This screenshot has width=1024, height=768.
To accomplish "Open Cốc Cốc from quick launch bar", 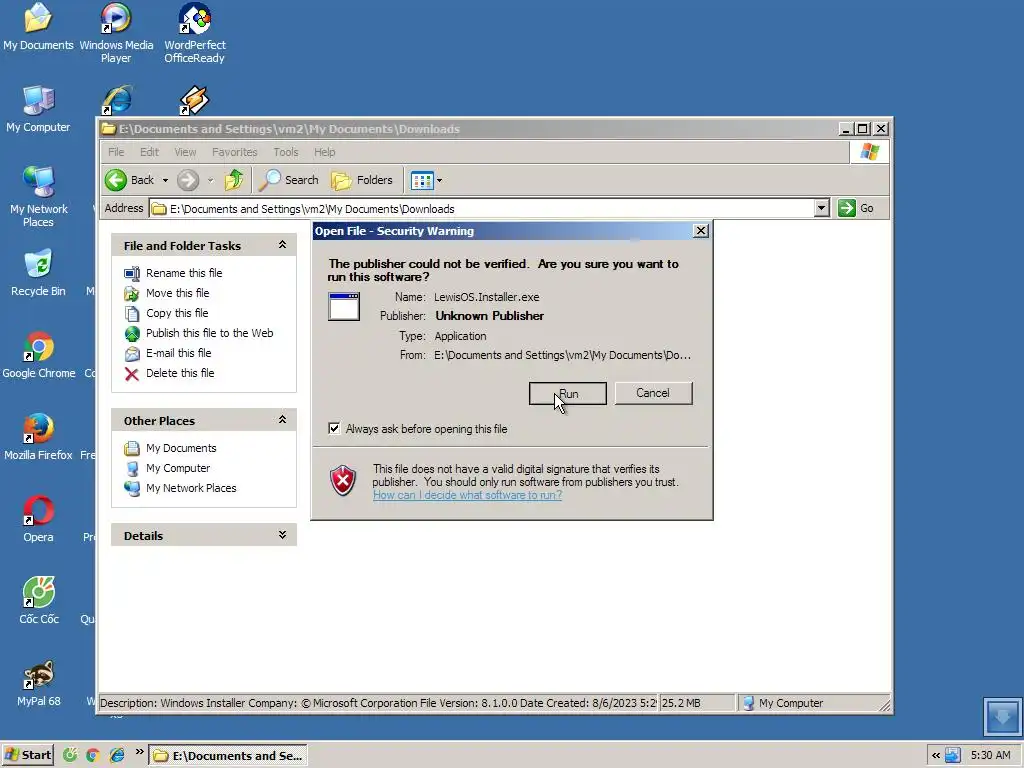I will coord(70,756).
